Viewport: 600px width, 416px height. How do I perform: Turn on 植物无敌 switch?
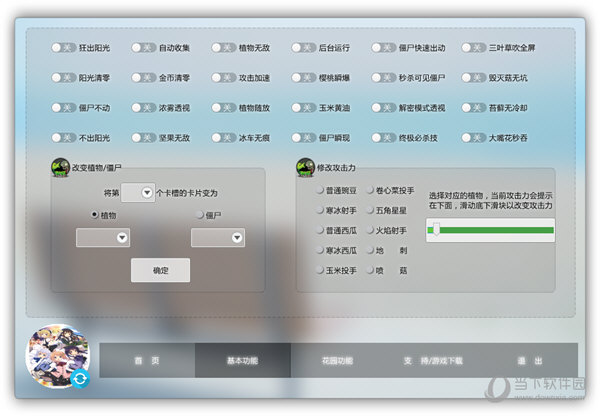[224, 47]
